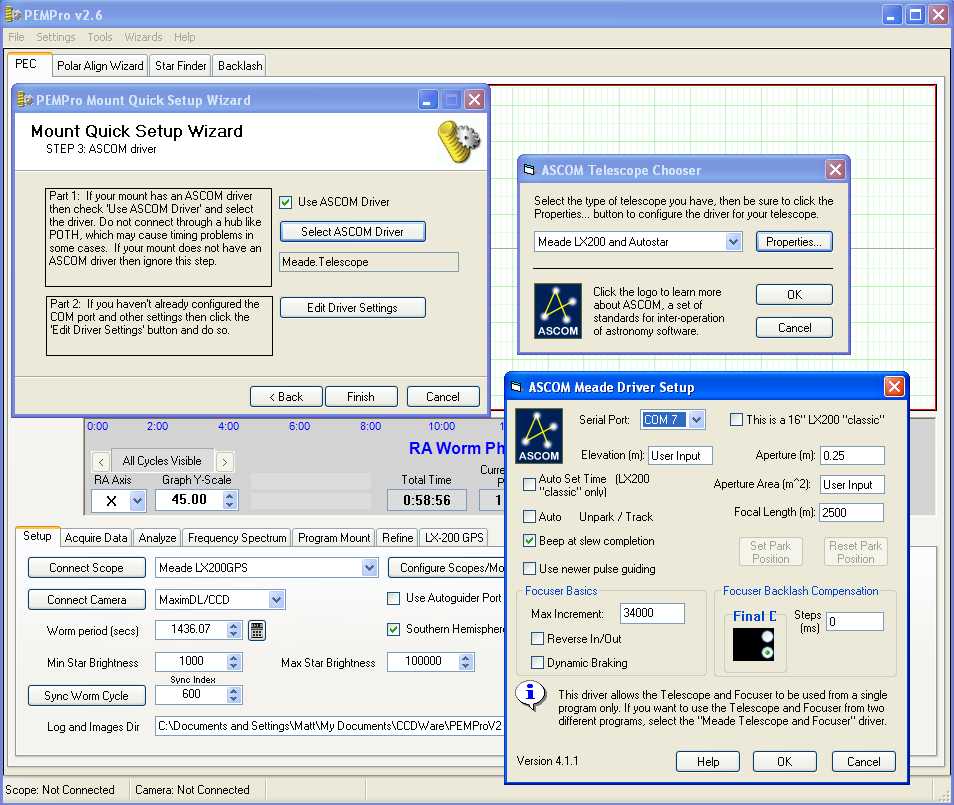This screenshot has height=805, width=954.
Task: Open the Tools menu
Action: pos(100,37)
